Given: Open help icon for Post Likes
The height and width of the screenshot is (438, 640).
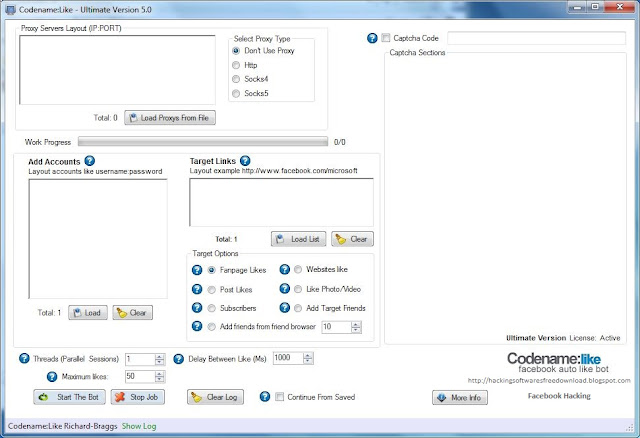Looking at the screenshot, I should [x=197, y=289].
